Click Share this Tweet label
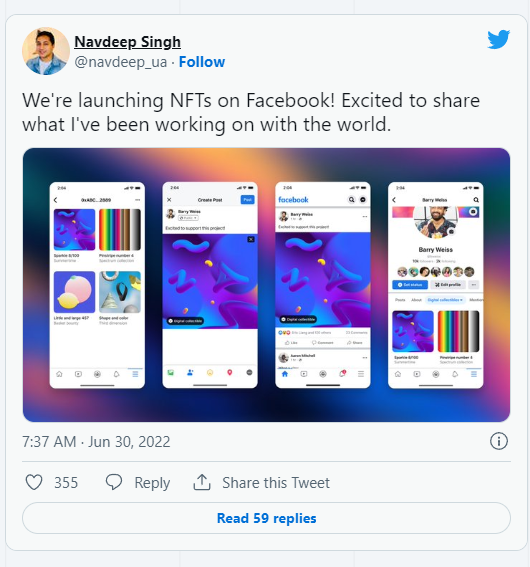This screenshot has width=530, height=567. 276,483
